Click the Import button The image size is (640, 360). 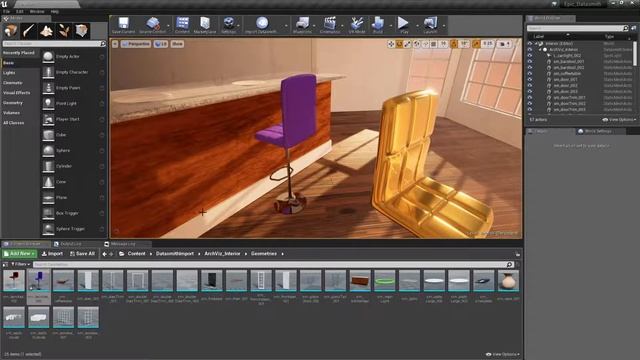tap(53, 254)
